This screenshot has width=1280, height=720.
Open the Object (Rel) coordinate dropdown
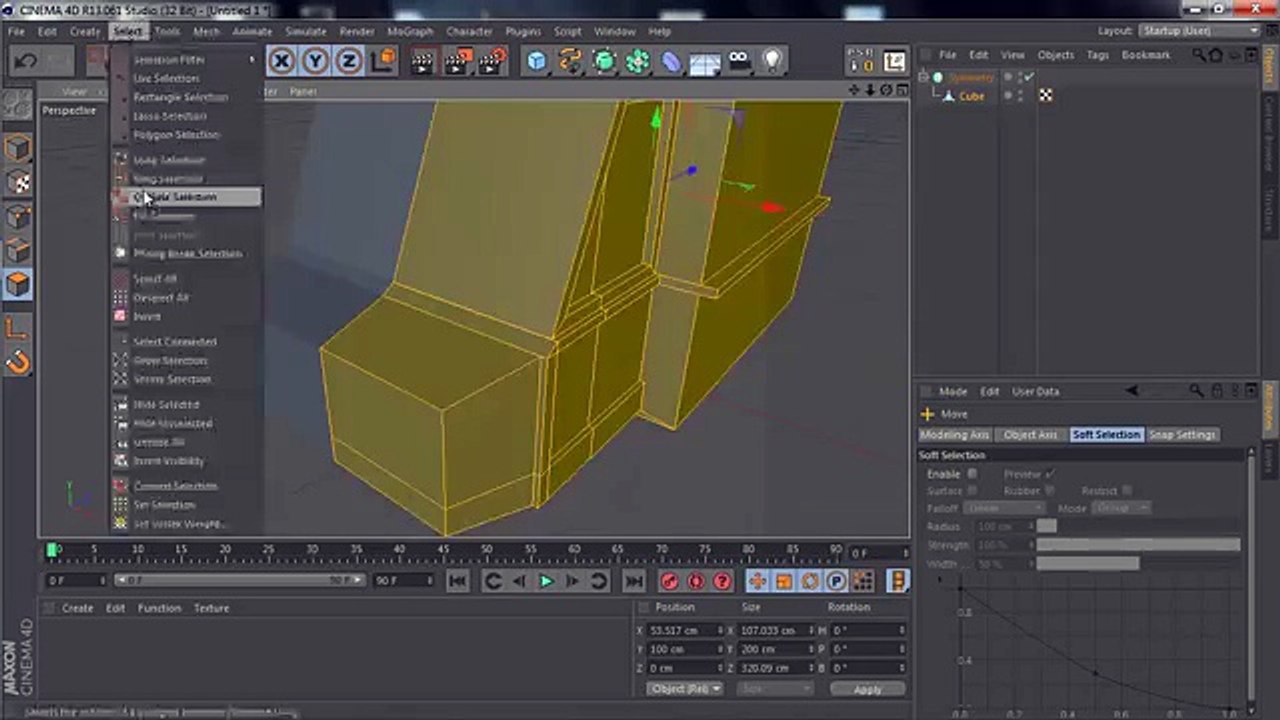point(685,689)
